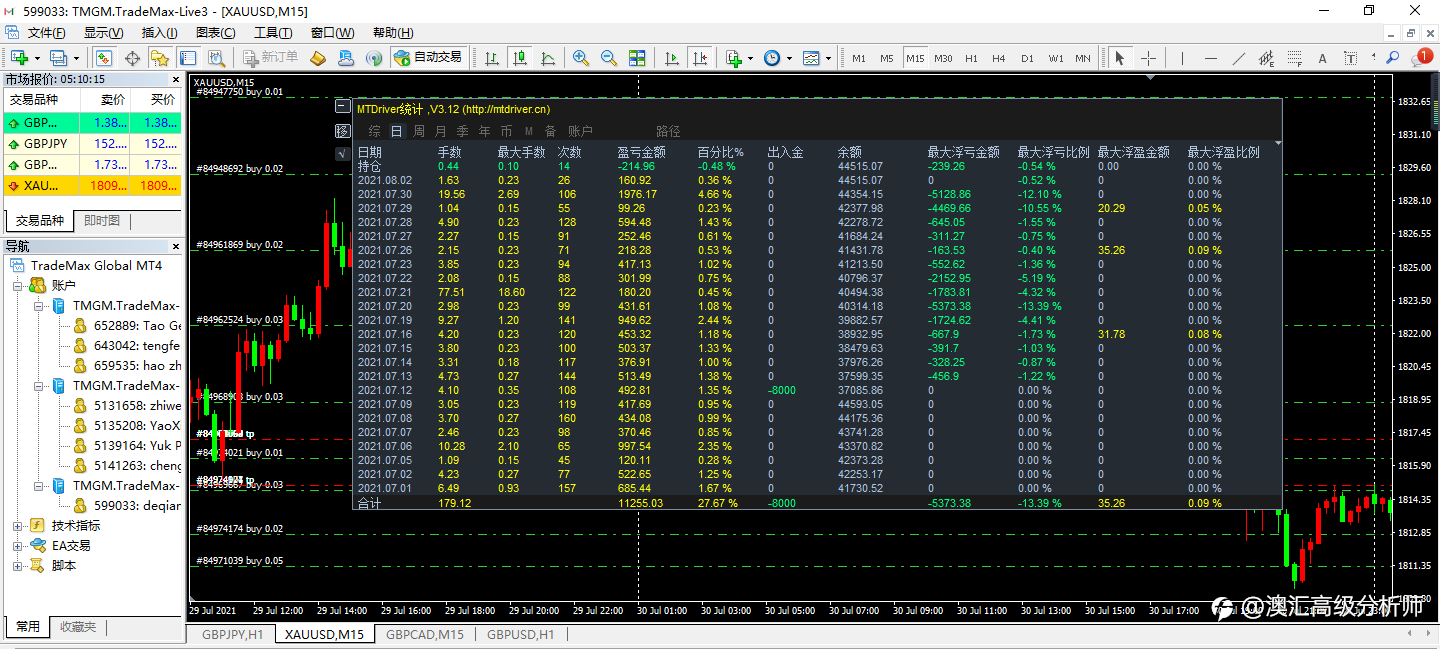1440x649 pixels.
Task: Click the MetaEditor yellow book icon
Action: [318, 58]
